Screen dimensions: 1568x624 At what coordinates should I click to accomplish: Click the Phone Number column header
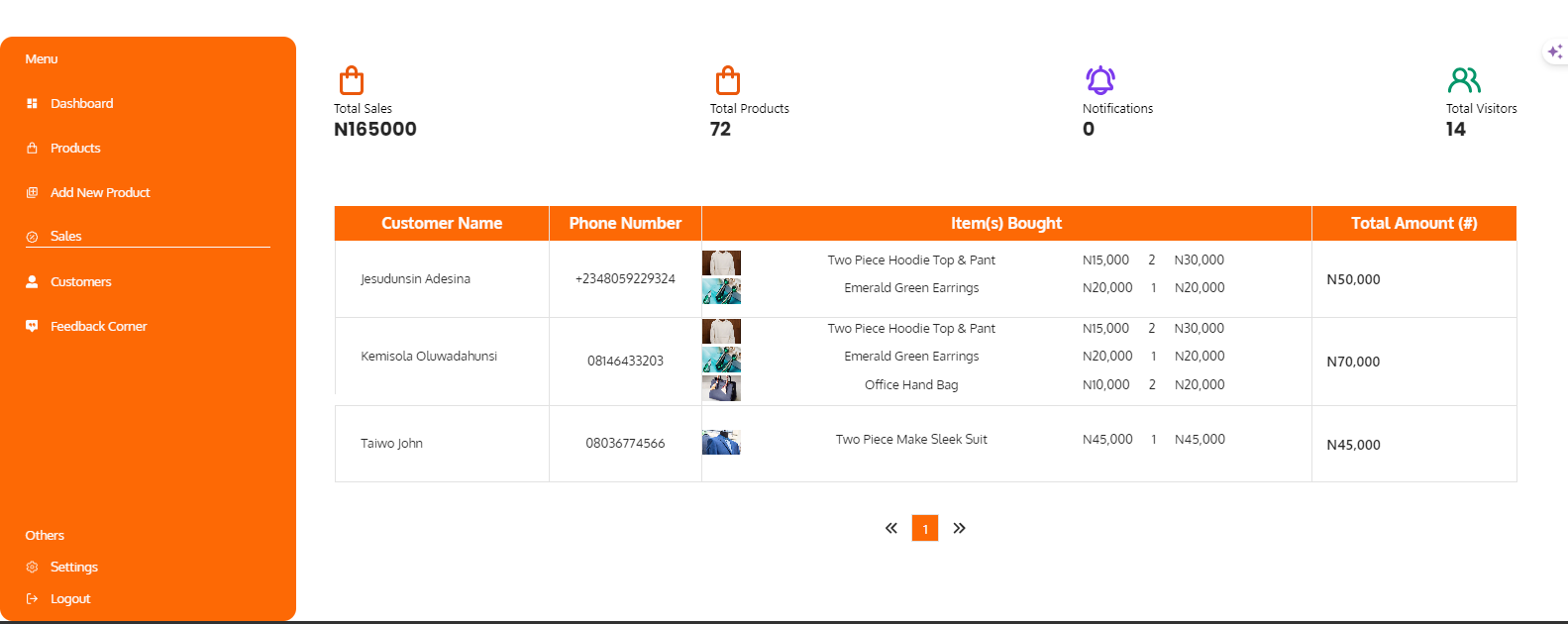coord(625,223)
